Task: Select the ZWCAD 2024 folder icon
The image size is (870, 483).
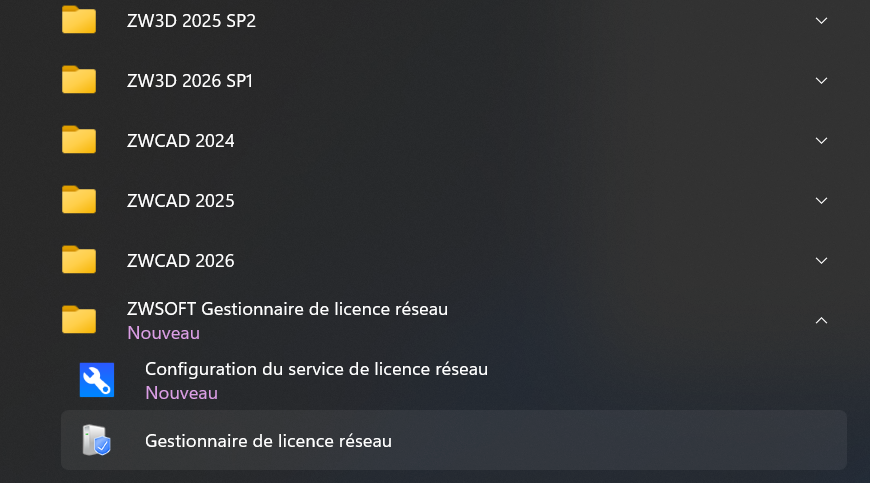Action: pyautogui.click(x=79, y=140)
